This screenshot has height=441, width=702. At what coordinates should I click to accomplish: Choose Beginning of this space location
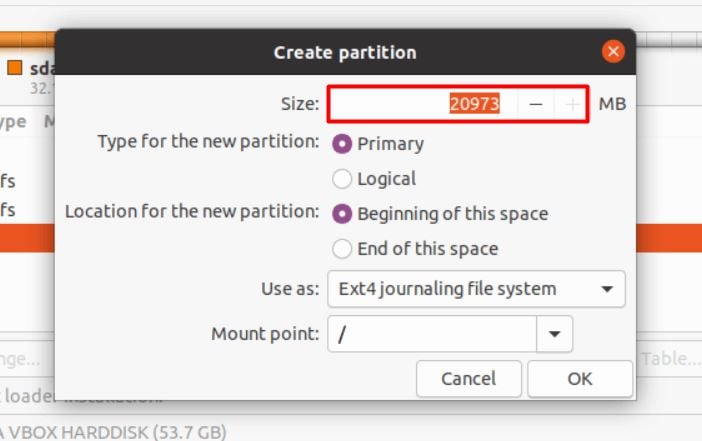[x=343, y=214]
